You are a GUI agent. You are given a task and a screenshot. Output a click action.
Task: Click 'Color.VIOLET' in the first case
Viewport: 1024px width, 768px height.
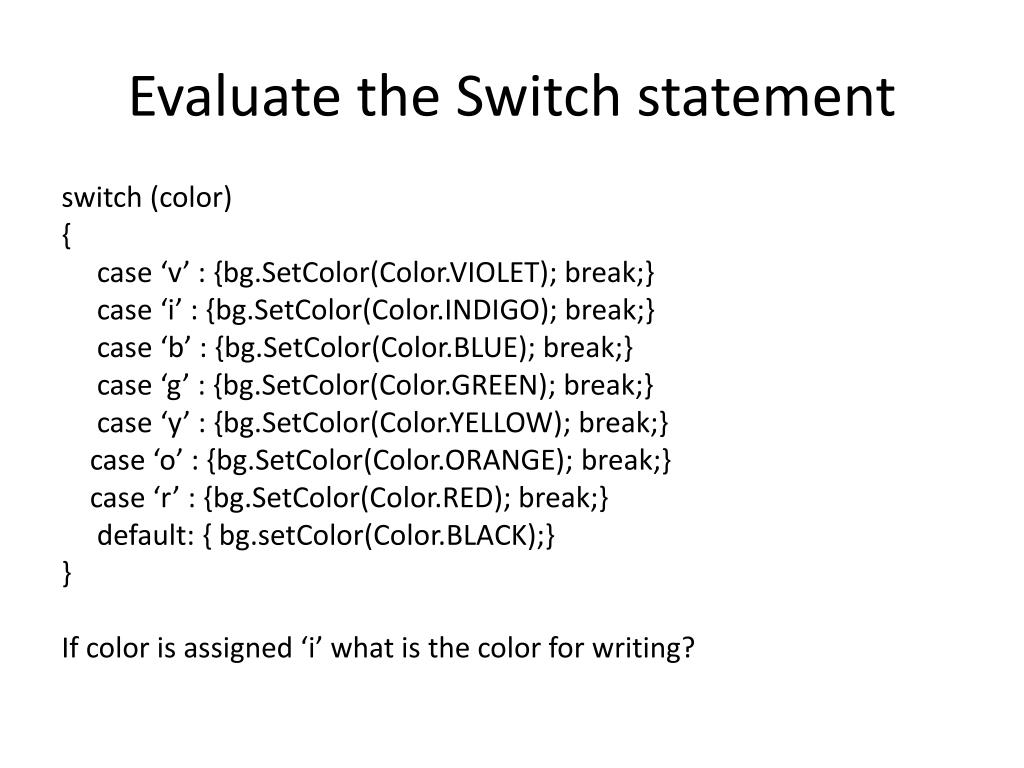pyautogui.click(x=460, y=273)
